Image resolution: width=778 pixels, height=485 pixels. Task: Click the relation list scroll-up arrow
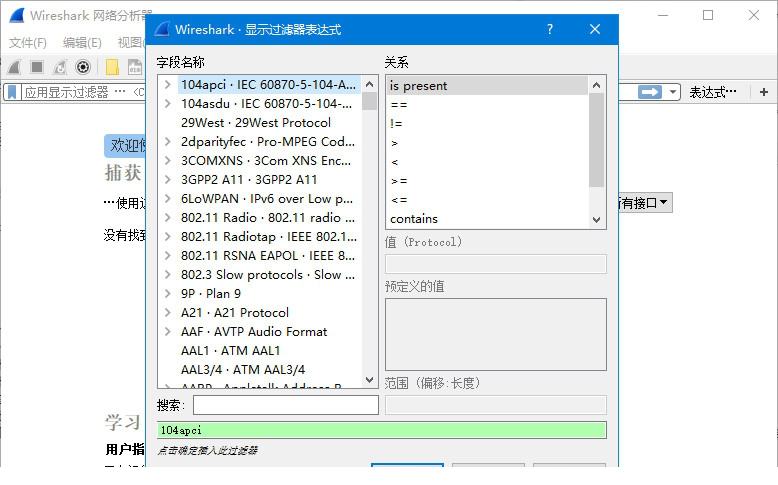[596, 85]
